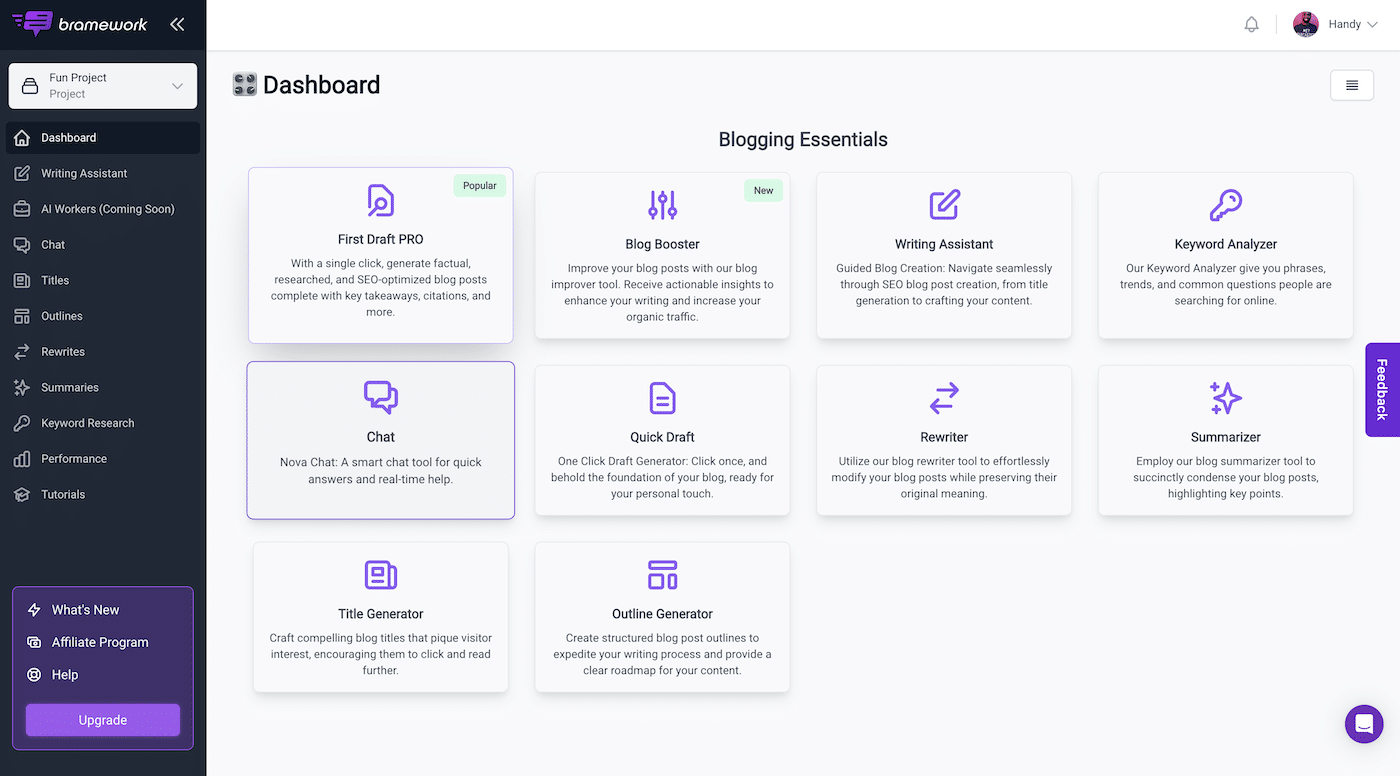Click the Keyword Research key icon
1400x776 pixels.
click(22, 423)
